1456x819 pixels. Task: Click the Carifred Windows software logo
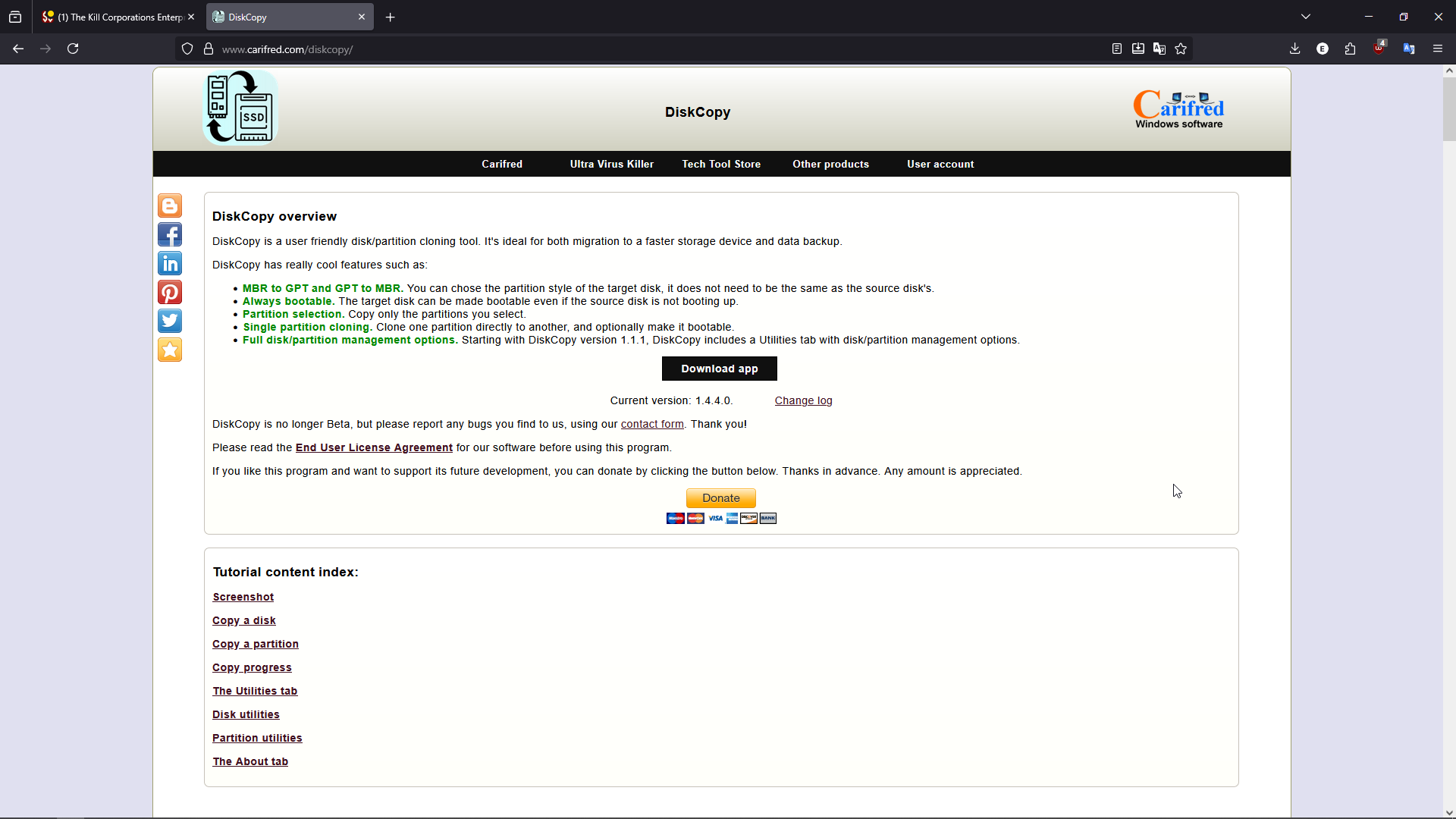tap(1178, 110)
